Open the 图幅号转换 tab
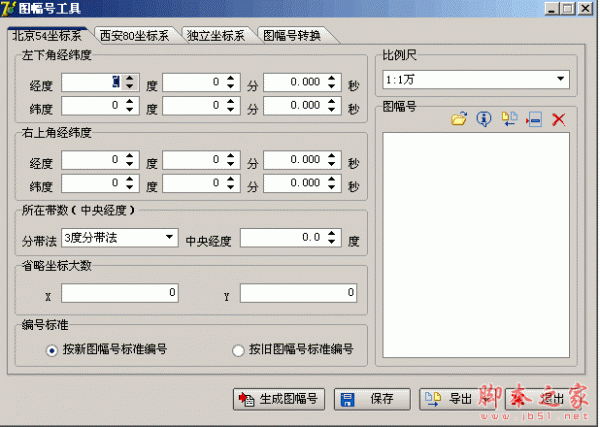Viewport: 600px width, 427px height. coord(292,36)
